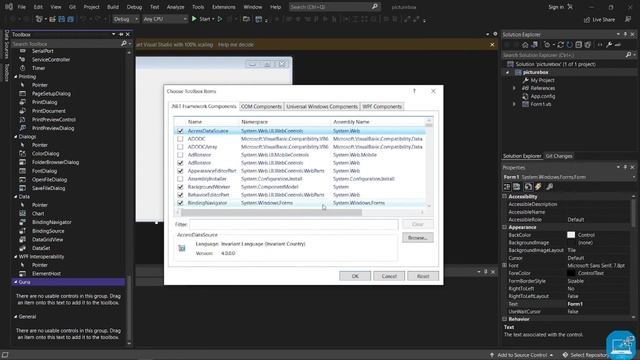
Task: Switch to the WPF Components tab
Action: 382,107
